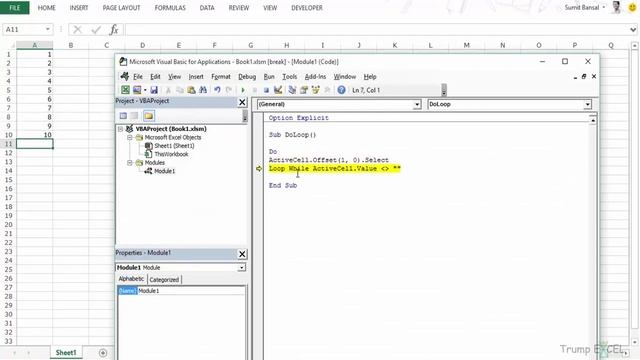The image size is (640, 360).
Task: Select cell A10 containing 10
Action: pyautogui.click(x=35, y=135)
